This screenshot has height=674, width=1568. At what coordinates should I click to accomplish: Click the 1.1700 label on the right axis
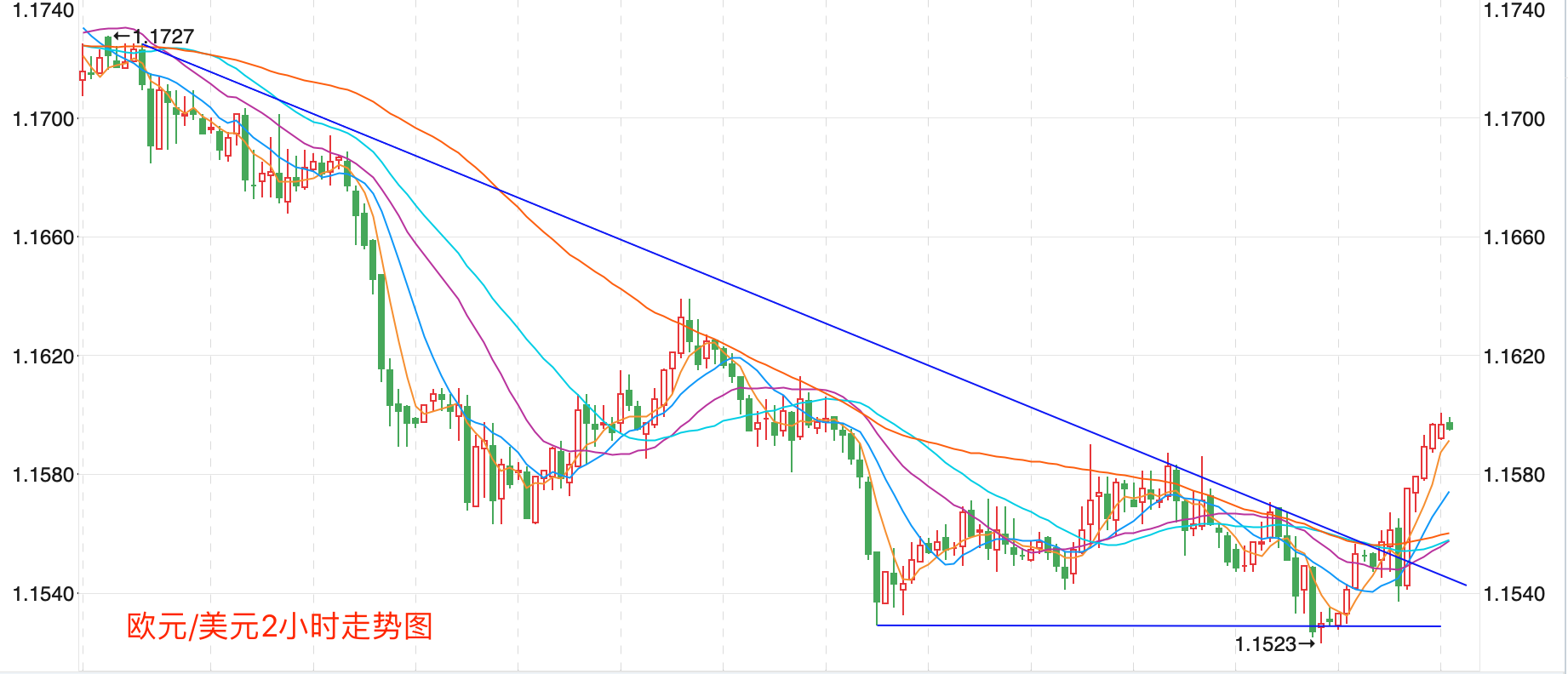click(x=1514, y=119)
